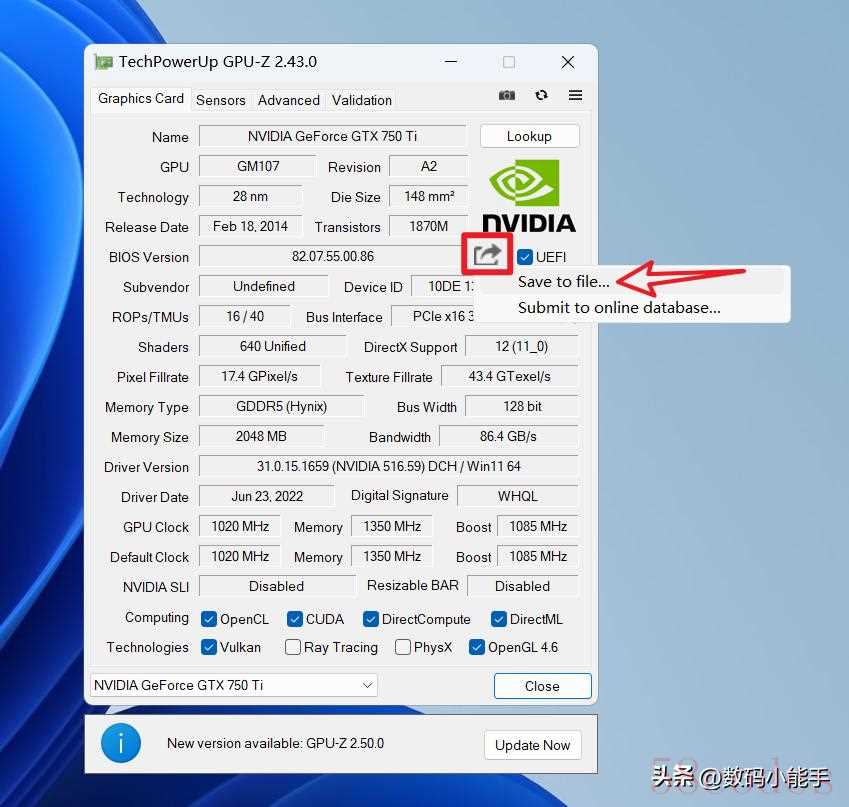Click the BIOS export share icon
This screenshot has height=807, width=849.
[487, 254]
